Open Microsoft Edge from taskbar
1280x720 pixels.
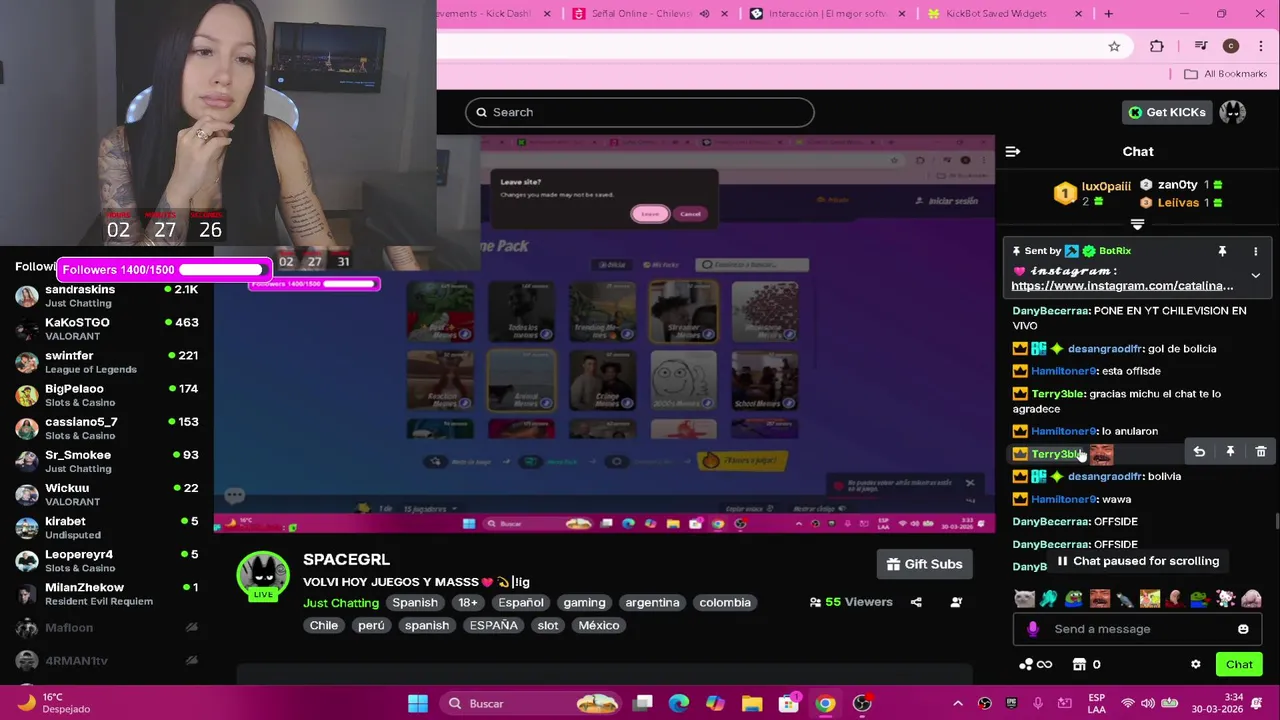(678, 703)
